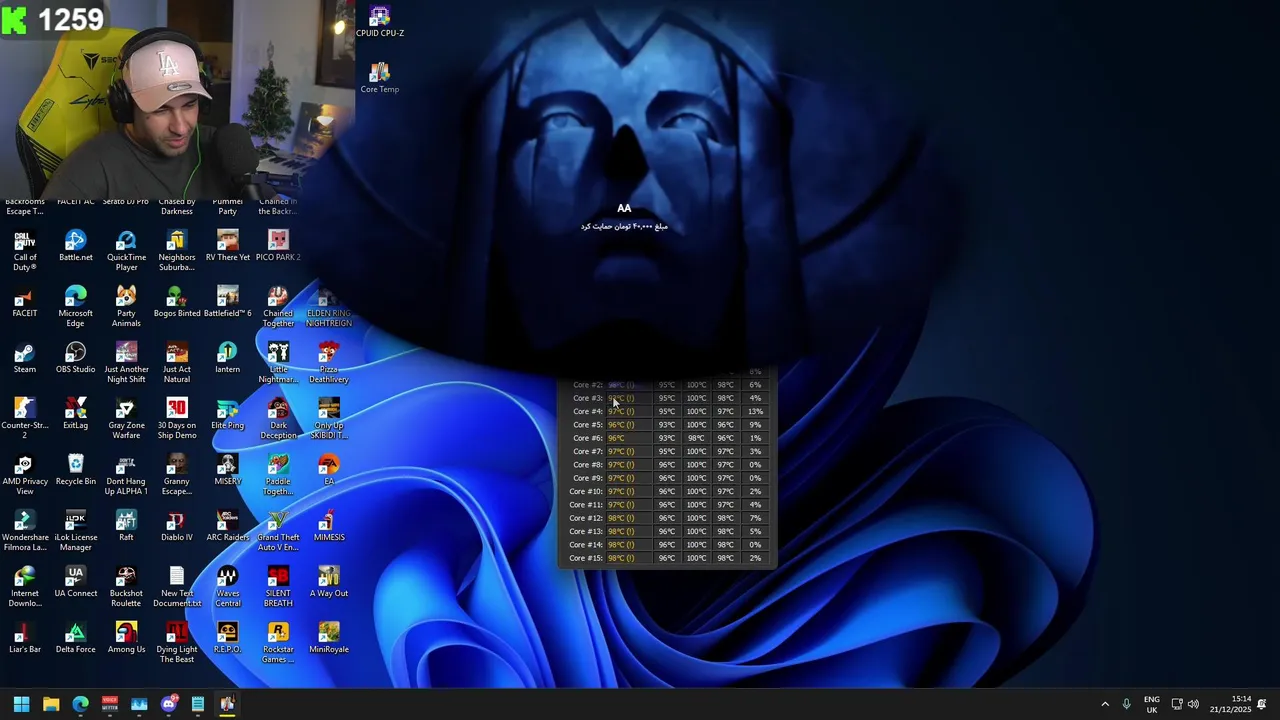Select ELDEN RING NIGHTREIGN icon

329,307
